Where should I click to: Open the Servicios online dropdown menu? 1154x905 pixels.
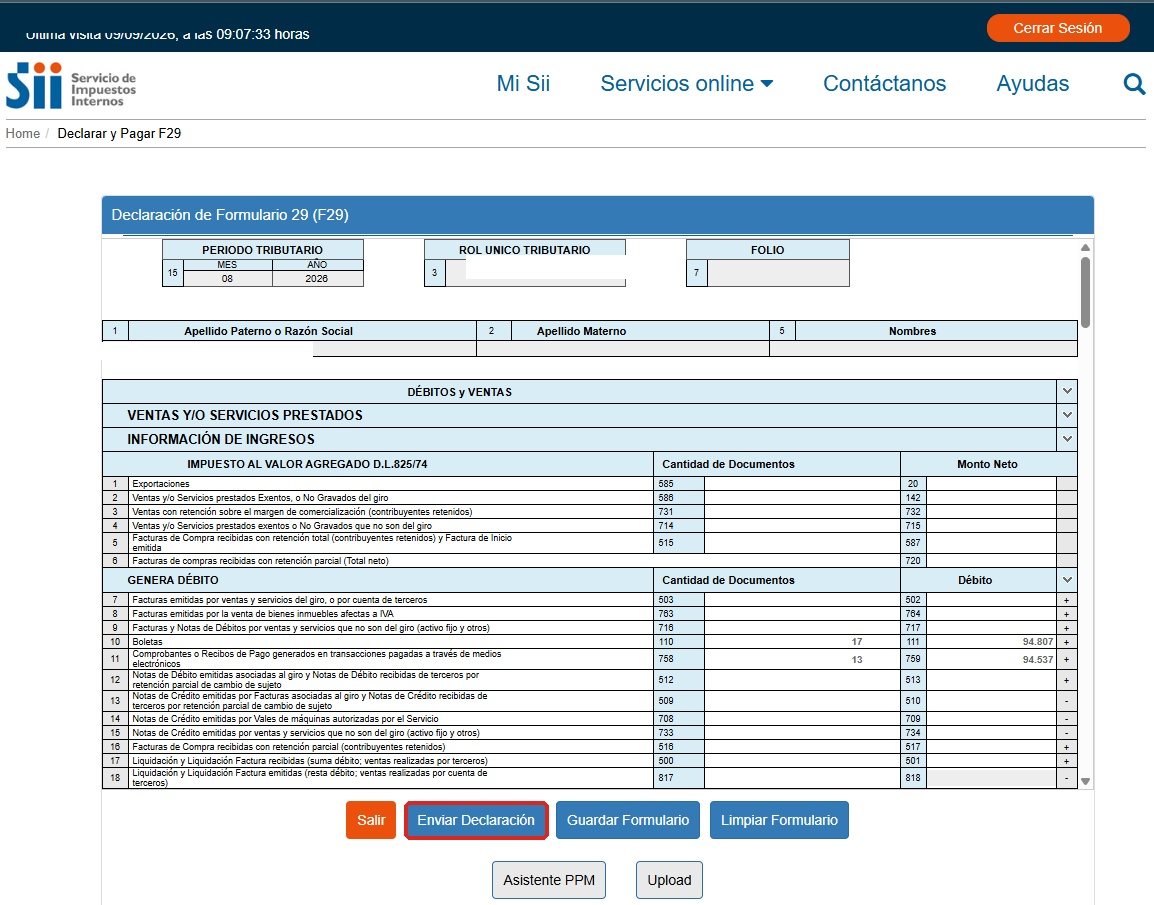click(x=687, y=84)
